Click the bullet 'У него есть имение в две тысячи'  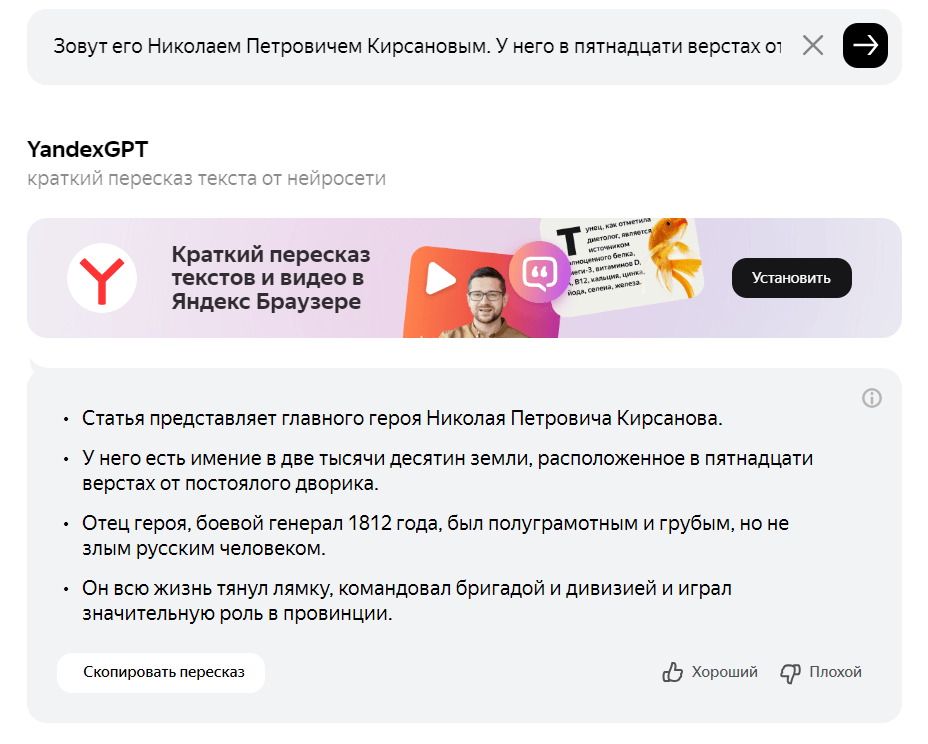(x=447, y=471)
